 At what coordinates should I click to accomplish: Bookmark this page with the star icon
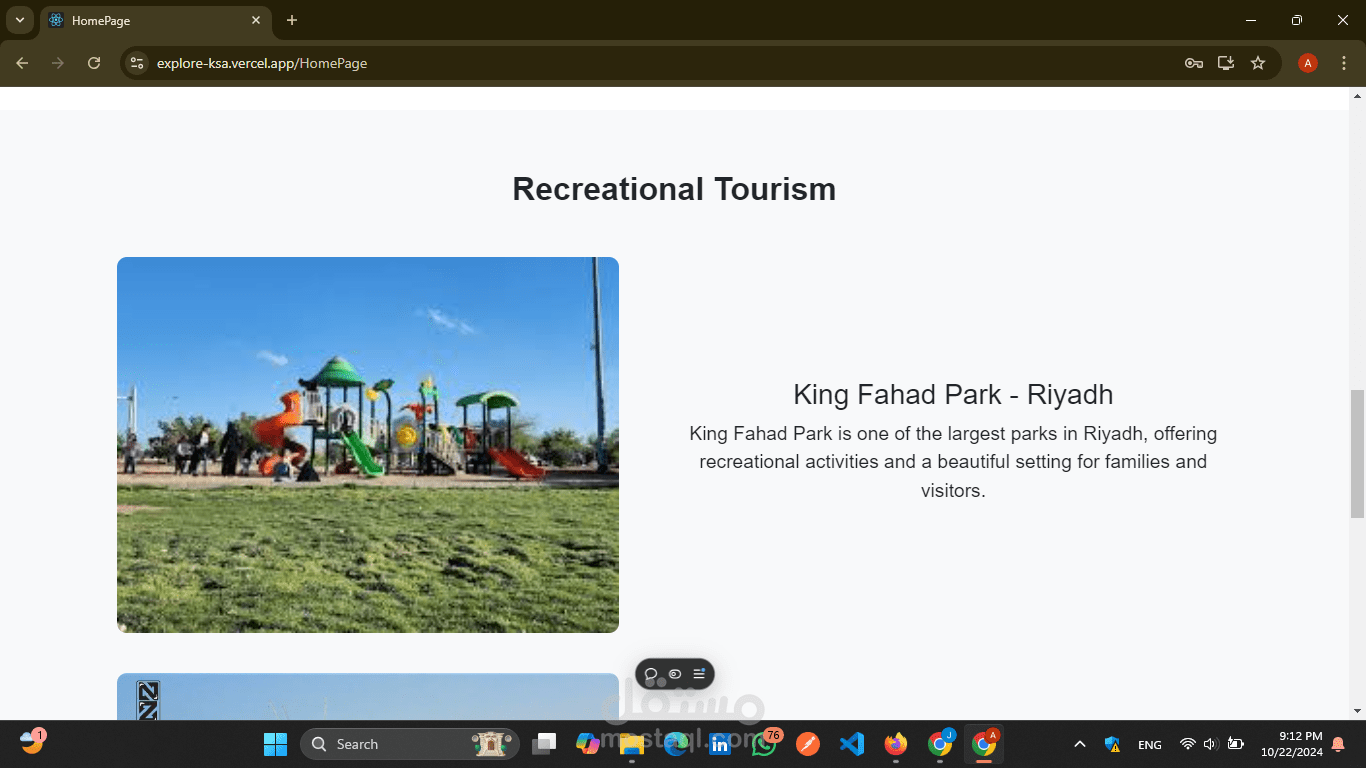(x=1258, y=63)
